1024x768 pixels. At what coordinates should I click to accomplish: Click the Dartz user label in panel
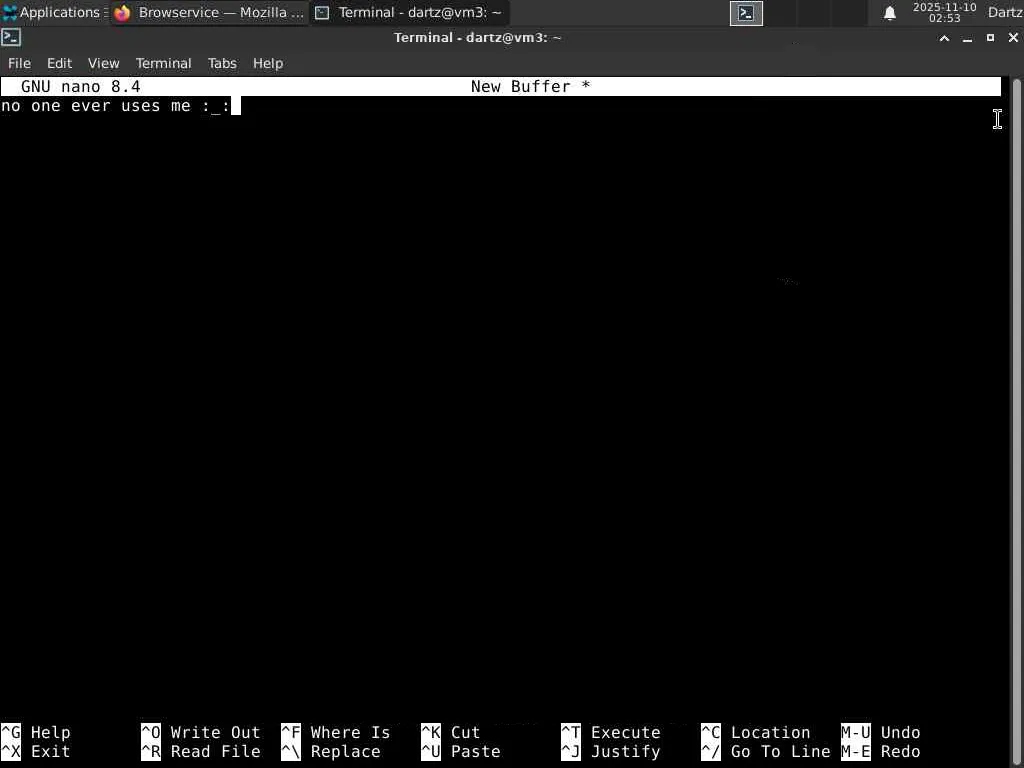(1005, 12)
